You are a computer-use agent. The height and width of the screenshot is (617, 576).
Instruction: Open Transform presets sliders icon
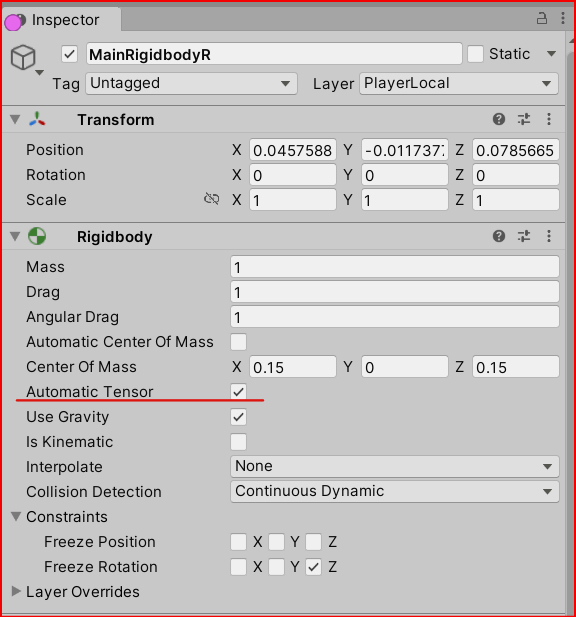524,119
